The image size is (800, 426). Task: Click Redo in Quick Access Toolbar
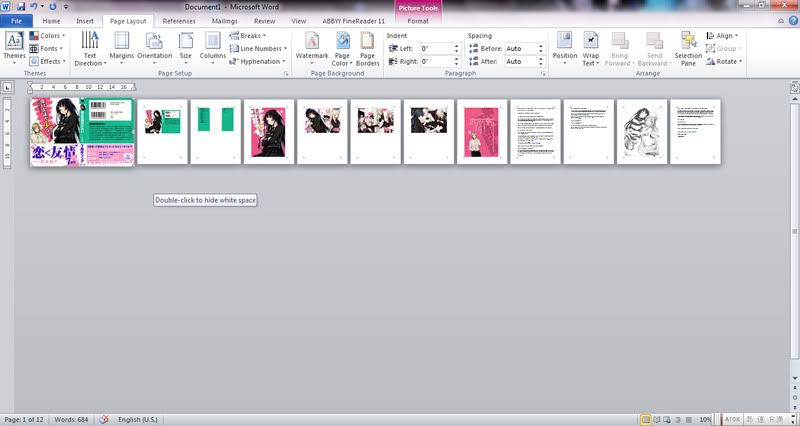tap(53, 7)
